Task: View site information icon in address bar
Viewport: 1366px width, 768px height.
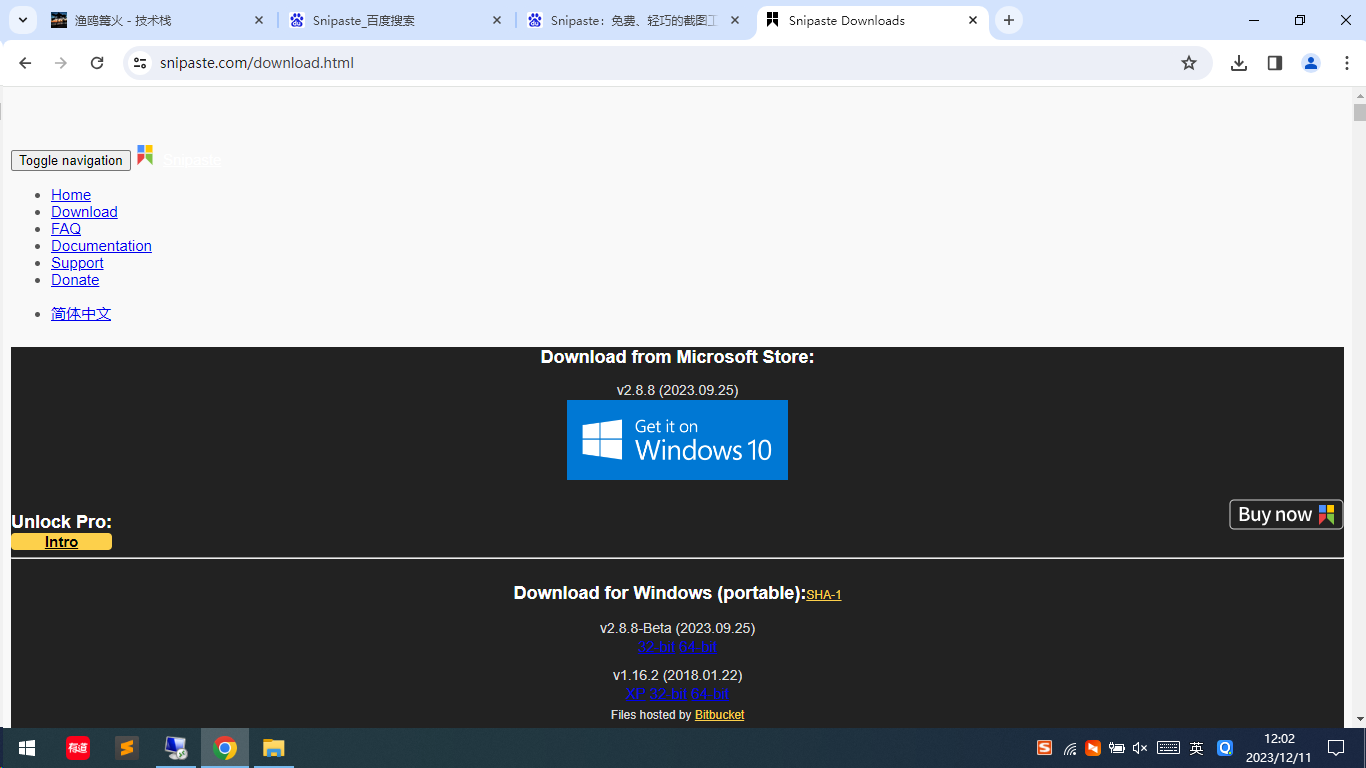Action: [140, 63]
